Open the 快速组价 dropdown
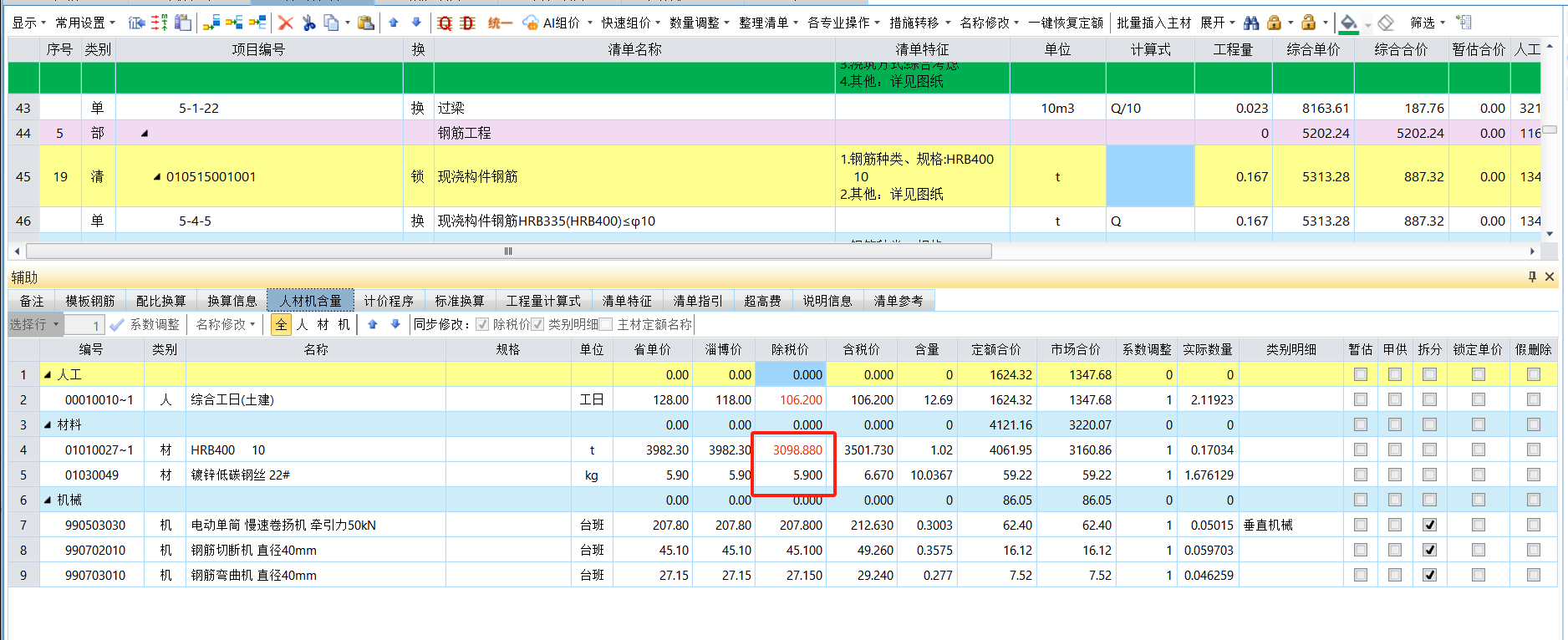The width and height of the screenshot is (1568, 640). click(631, 23)
